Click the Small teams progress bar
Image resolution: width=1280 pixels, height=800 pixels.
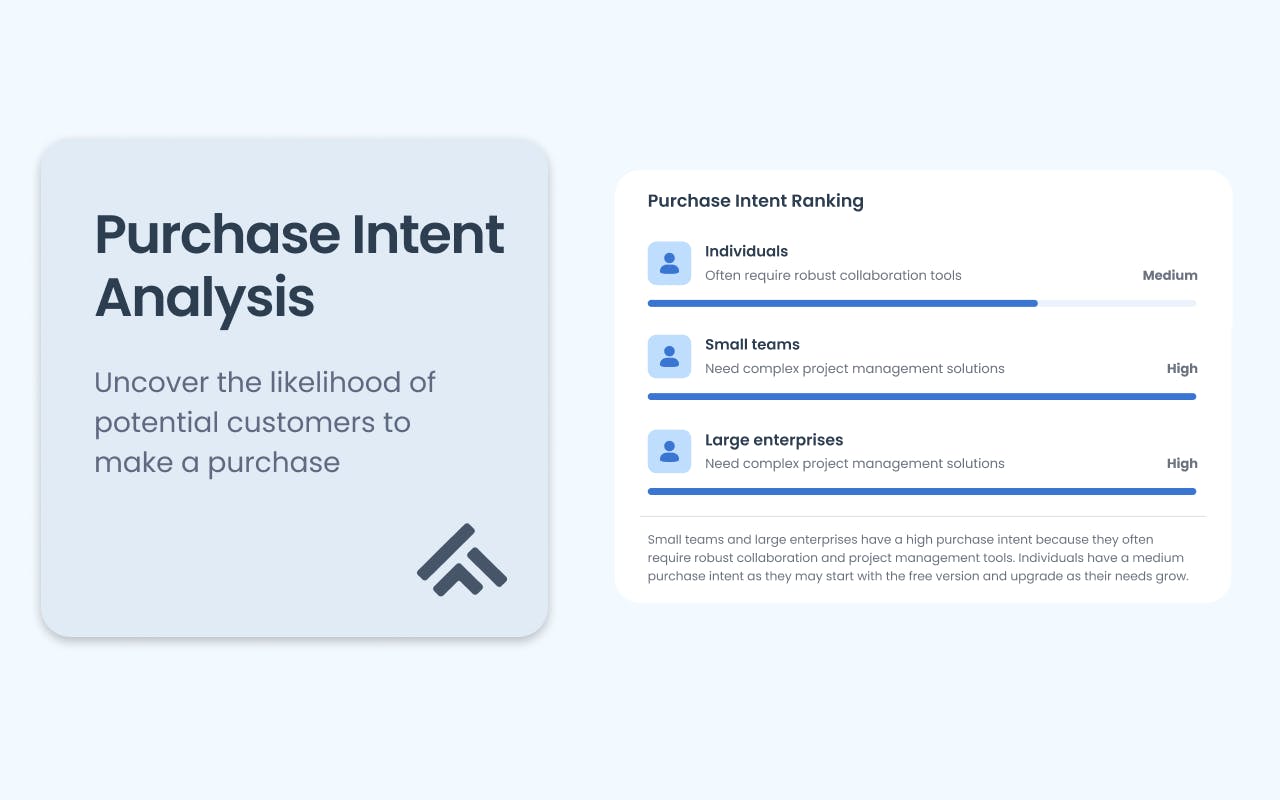click(x=922, y=396)
